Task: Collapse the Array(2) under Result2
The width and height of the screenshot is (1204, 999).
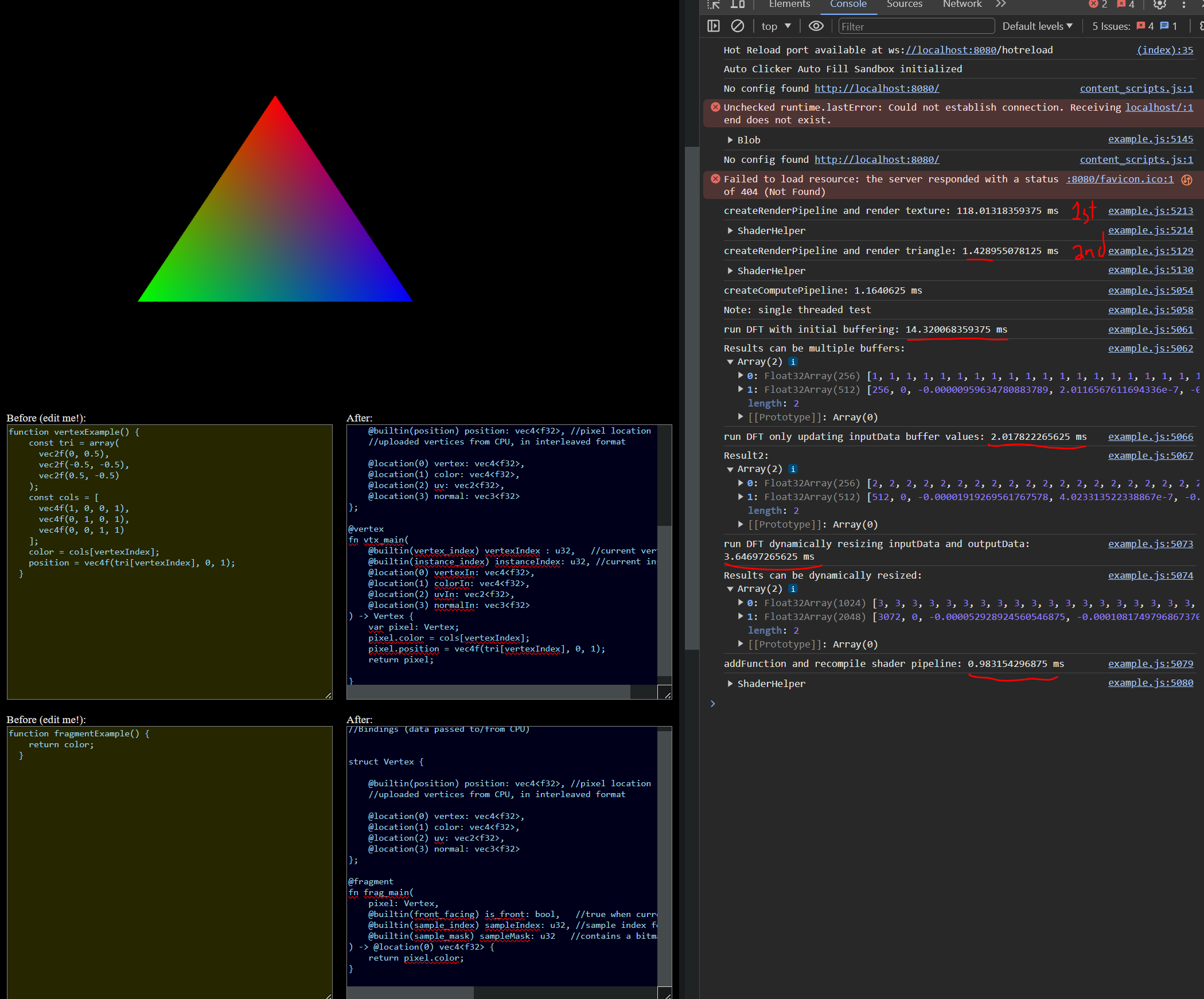Action: click(x=730, y=469)
